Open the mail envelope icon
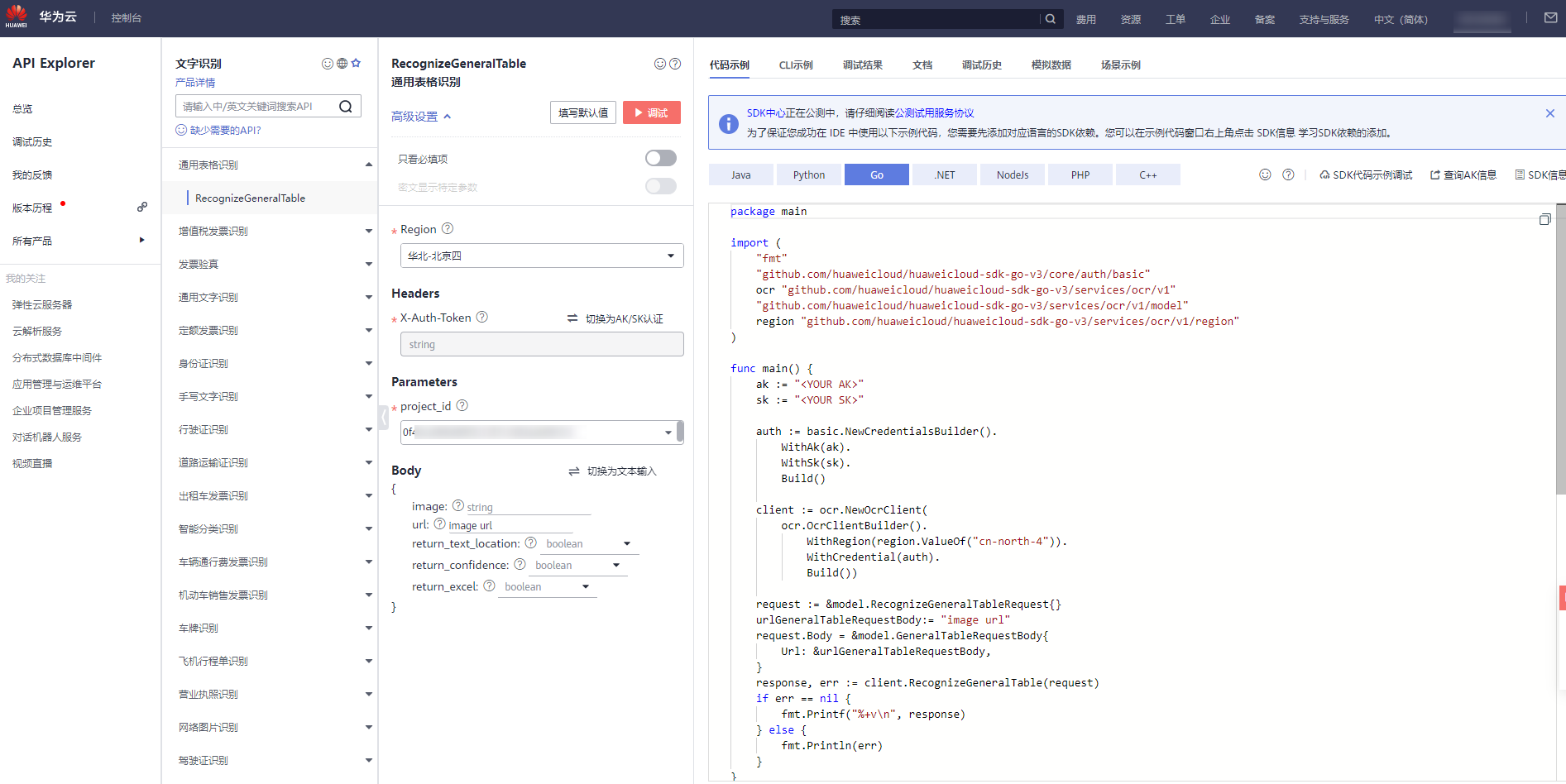Viewport: 1566px width, 784px height. click(x=1550, y=17)
